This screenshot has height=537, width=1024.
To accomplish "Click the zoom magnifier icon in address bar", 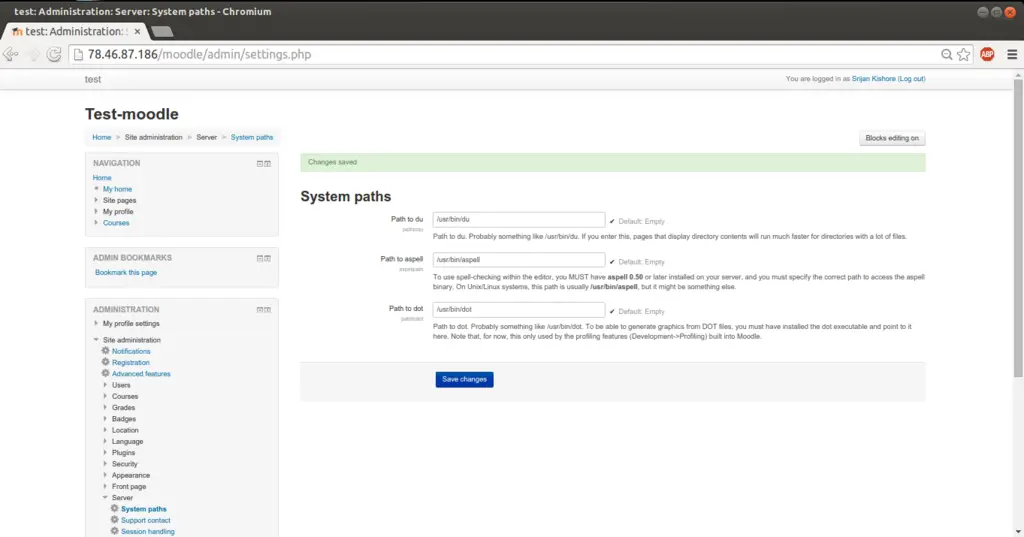I will [x=946, y=55].
